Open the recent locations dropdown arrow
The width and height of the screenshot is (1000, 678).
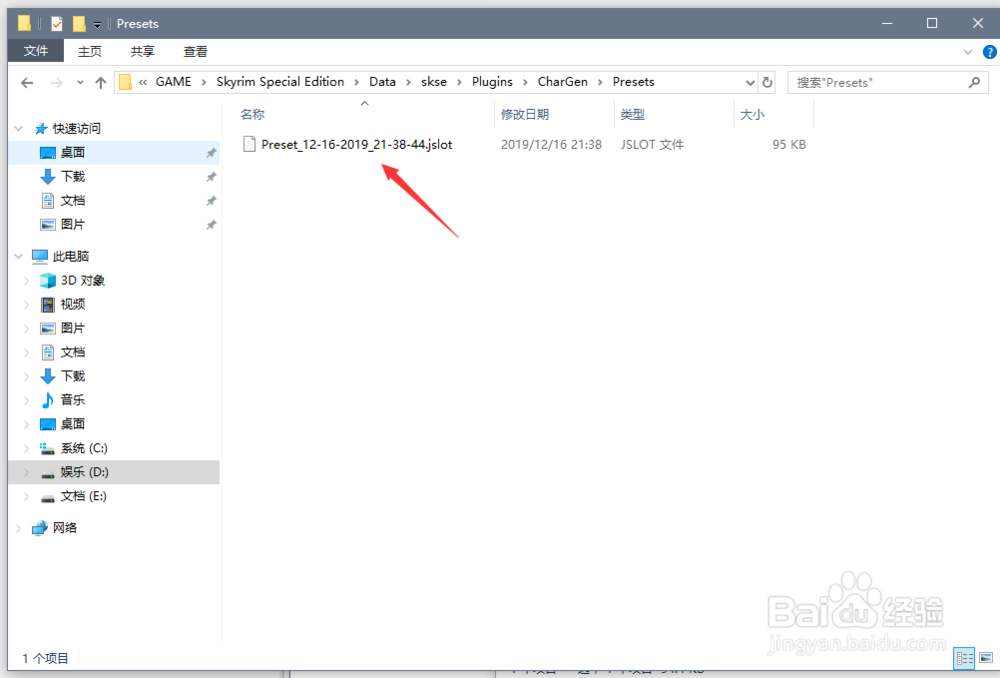(x=80, y=82)
